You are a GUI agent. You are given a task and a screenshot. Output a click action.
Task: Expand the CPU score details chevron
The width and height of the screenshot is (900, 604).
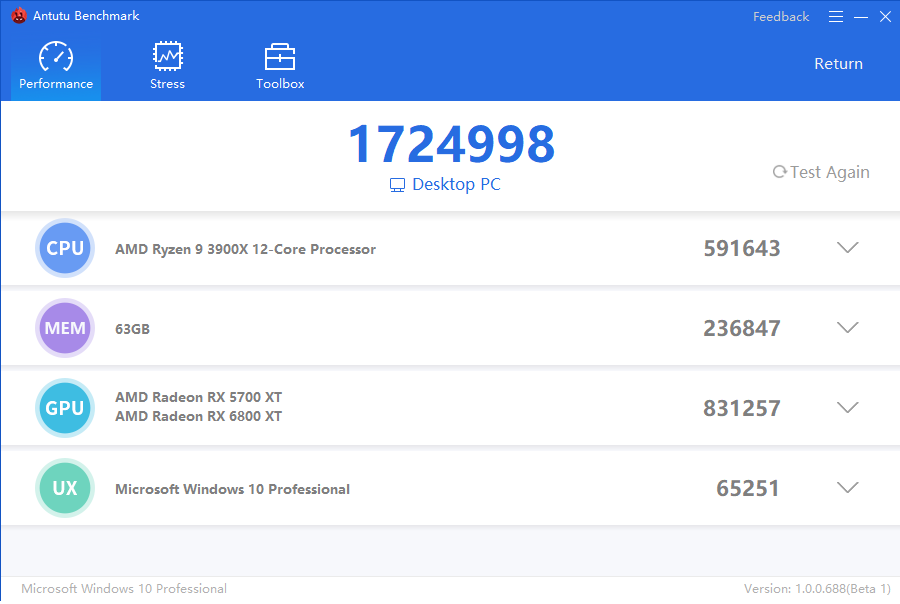pos(847,247)
